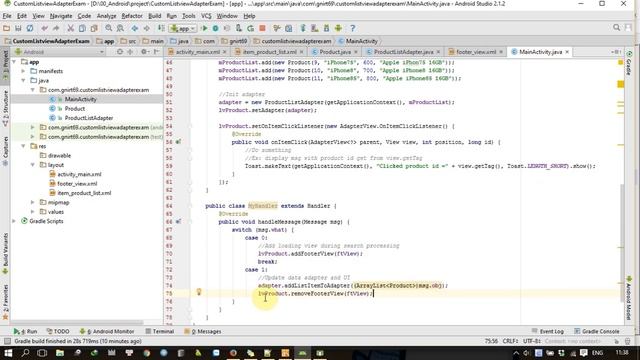
Task: Open the Help question mark icon
Action: pyautogui.click(x=353, y=28)
